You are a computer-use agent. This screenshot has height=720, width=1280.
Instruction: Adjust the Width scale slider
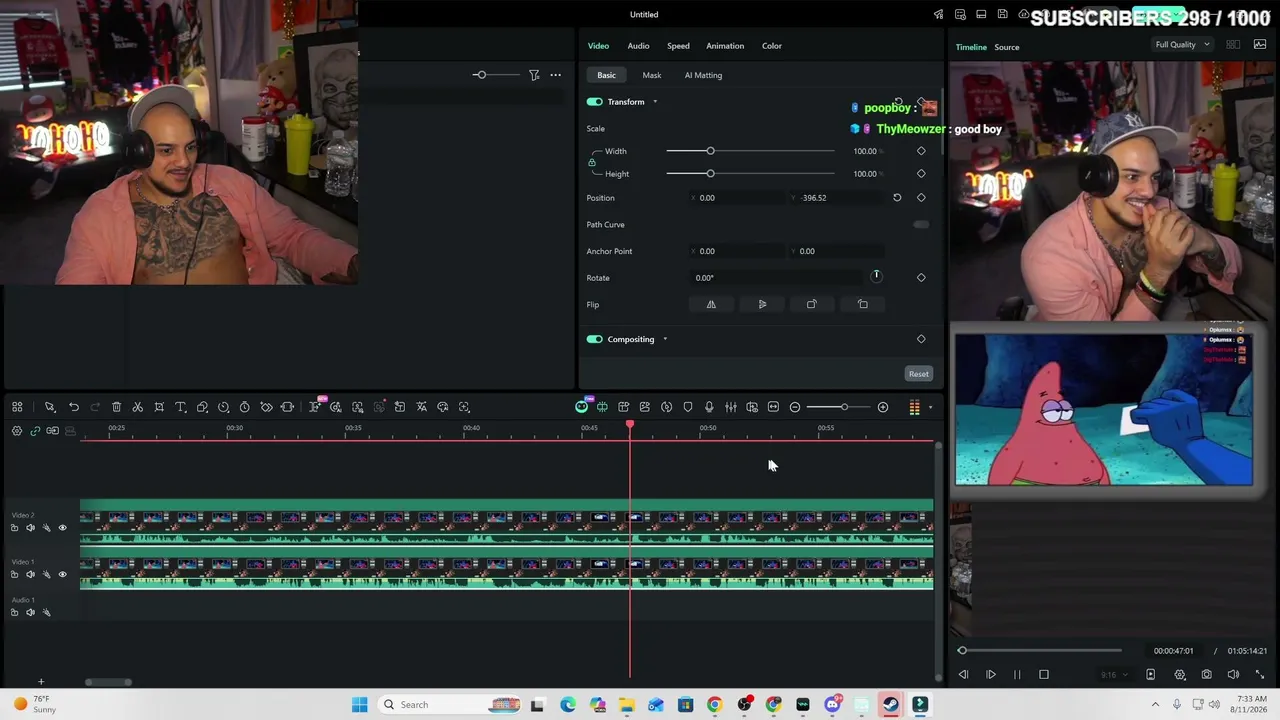coord(750,151)
